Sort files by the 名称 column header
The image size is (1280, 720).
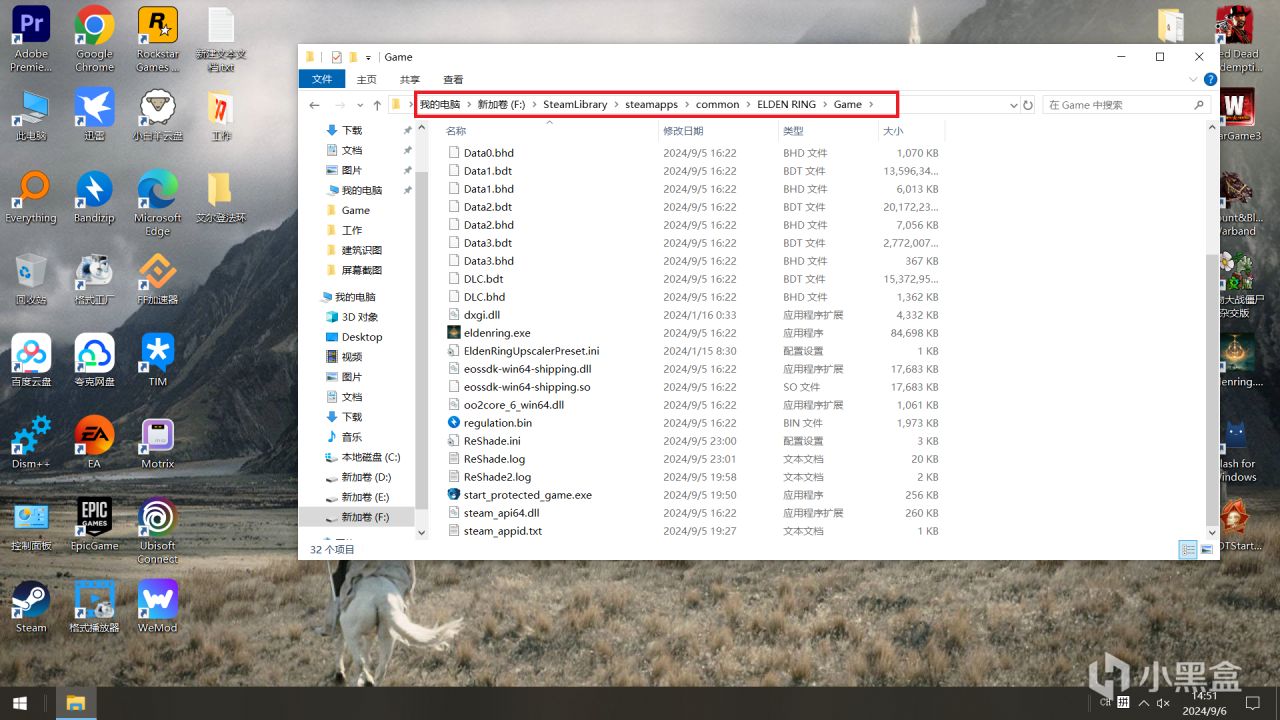[x=548, y=131]
